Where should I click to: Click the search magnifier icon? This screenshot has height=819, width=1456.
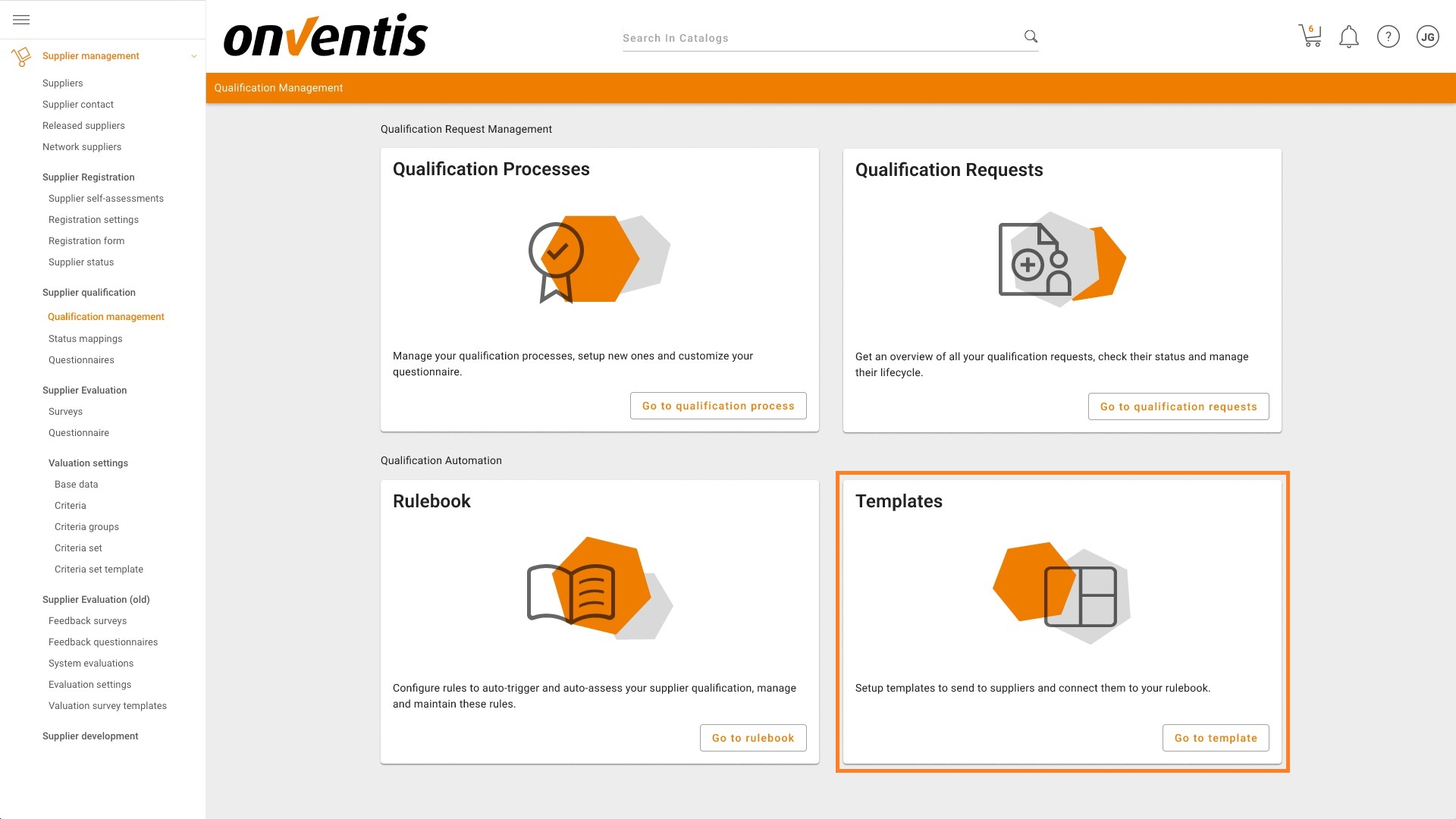[1030, 35]
